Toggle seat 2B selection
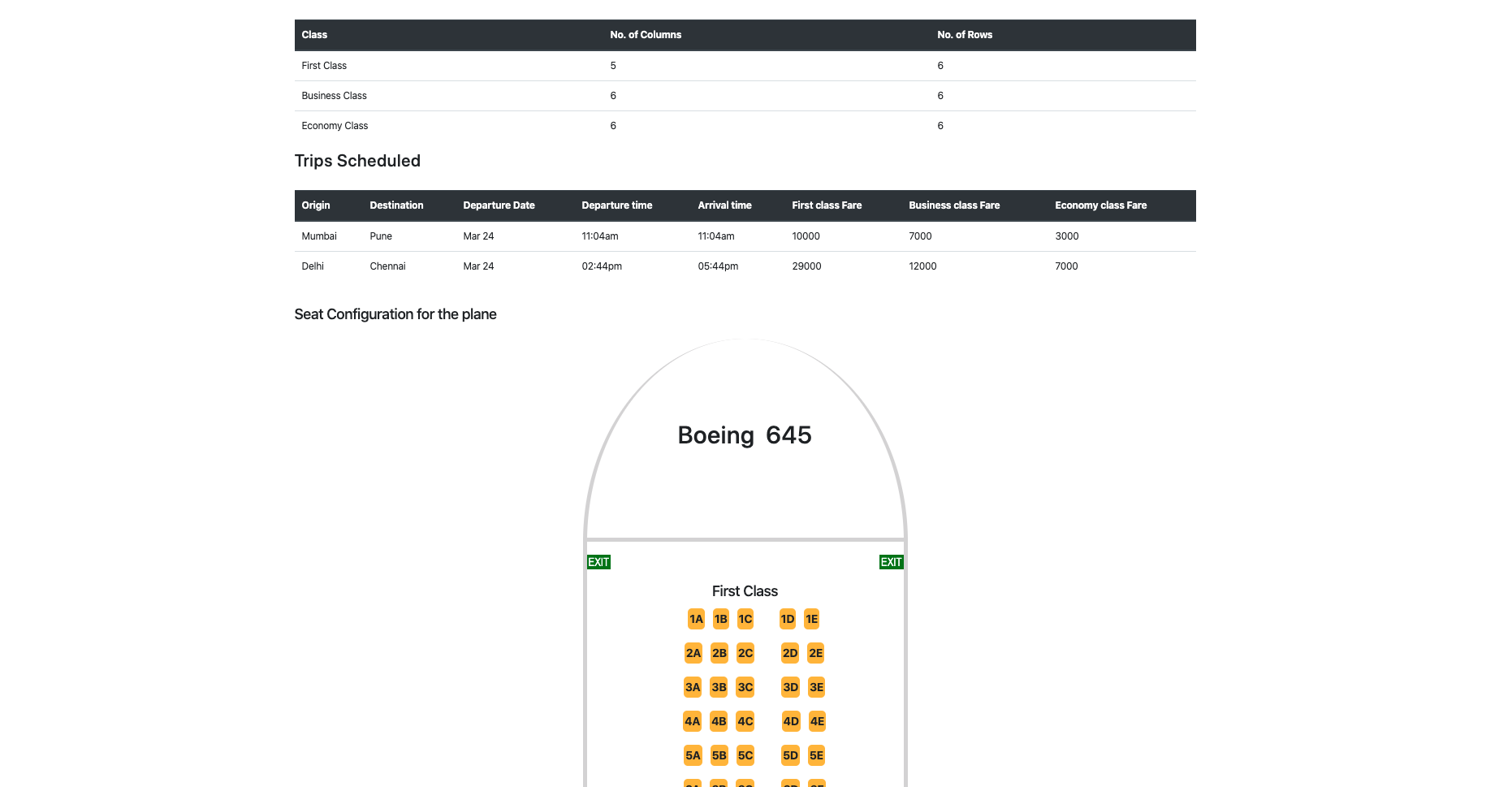 click(x=719, y=653)
